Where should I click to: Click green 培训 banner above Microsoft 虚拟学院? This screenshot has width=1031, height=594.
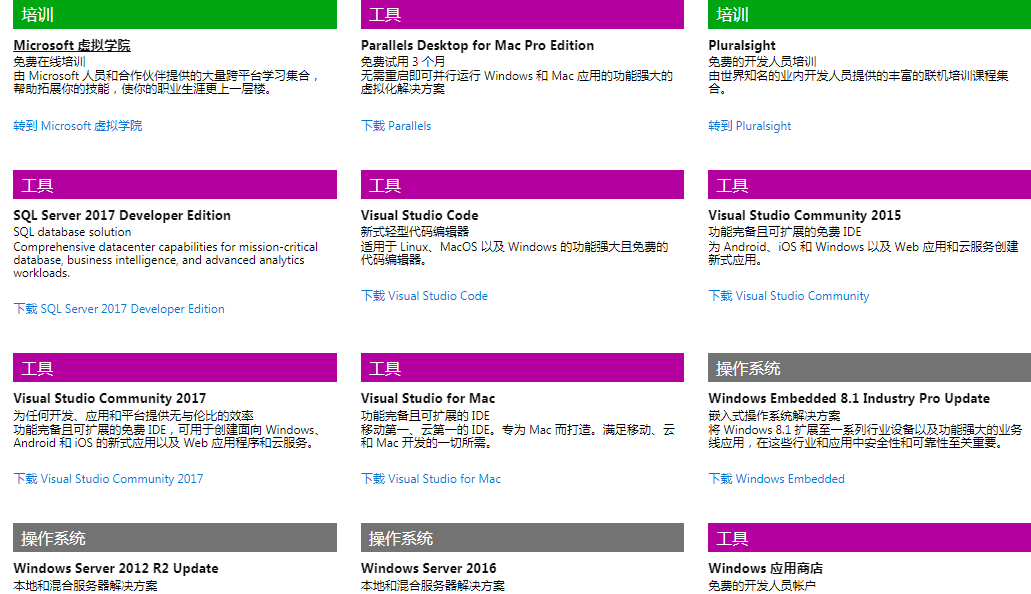[x=175, y=14]
